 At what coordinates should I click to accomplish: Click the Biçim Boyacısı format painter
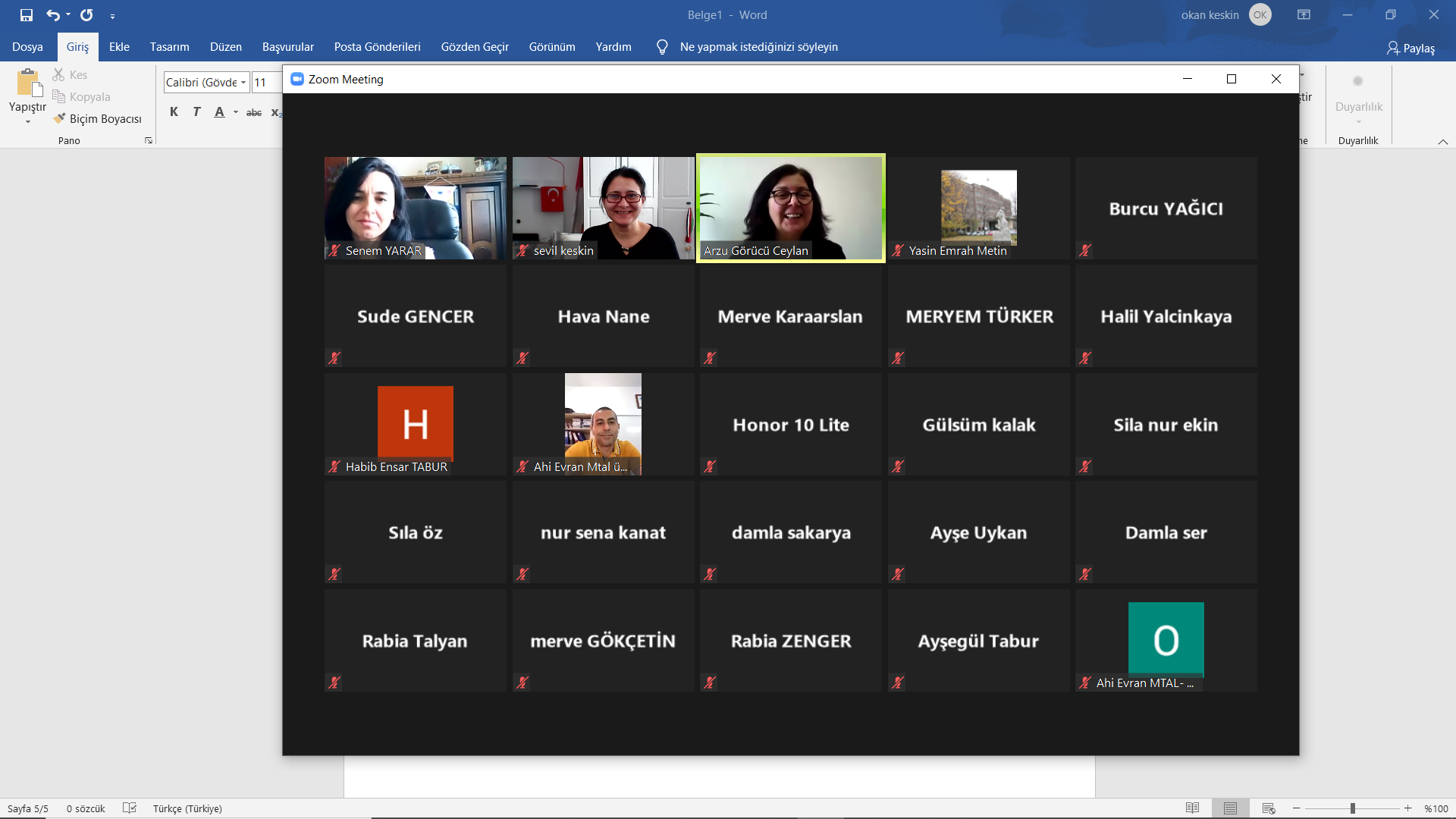click(x=98, y=119)
